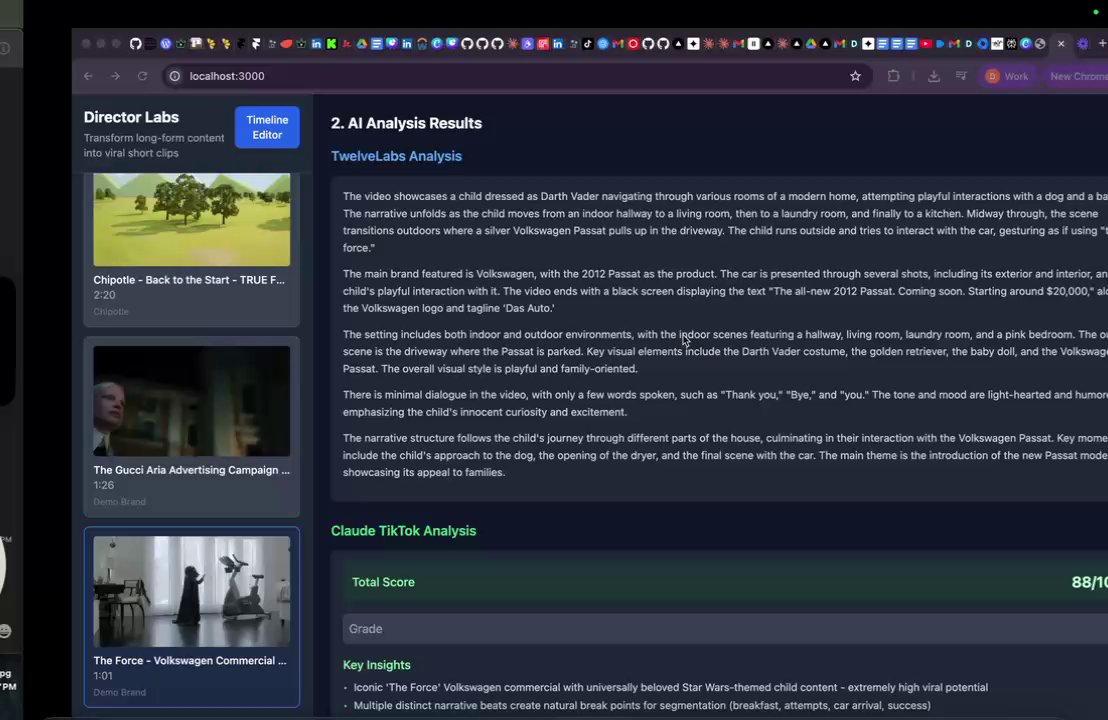
Task: Click the 2:20 duration label
Action: coord(104,295)
